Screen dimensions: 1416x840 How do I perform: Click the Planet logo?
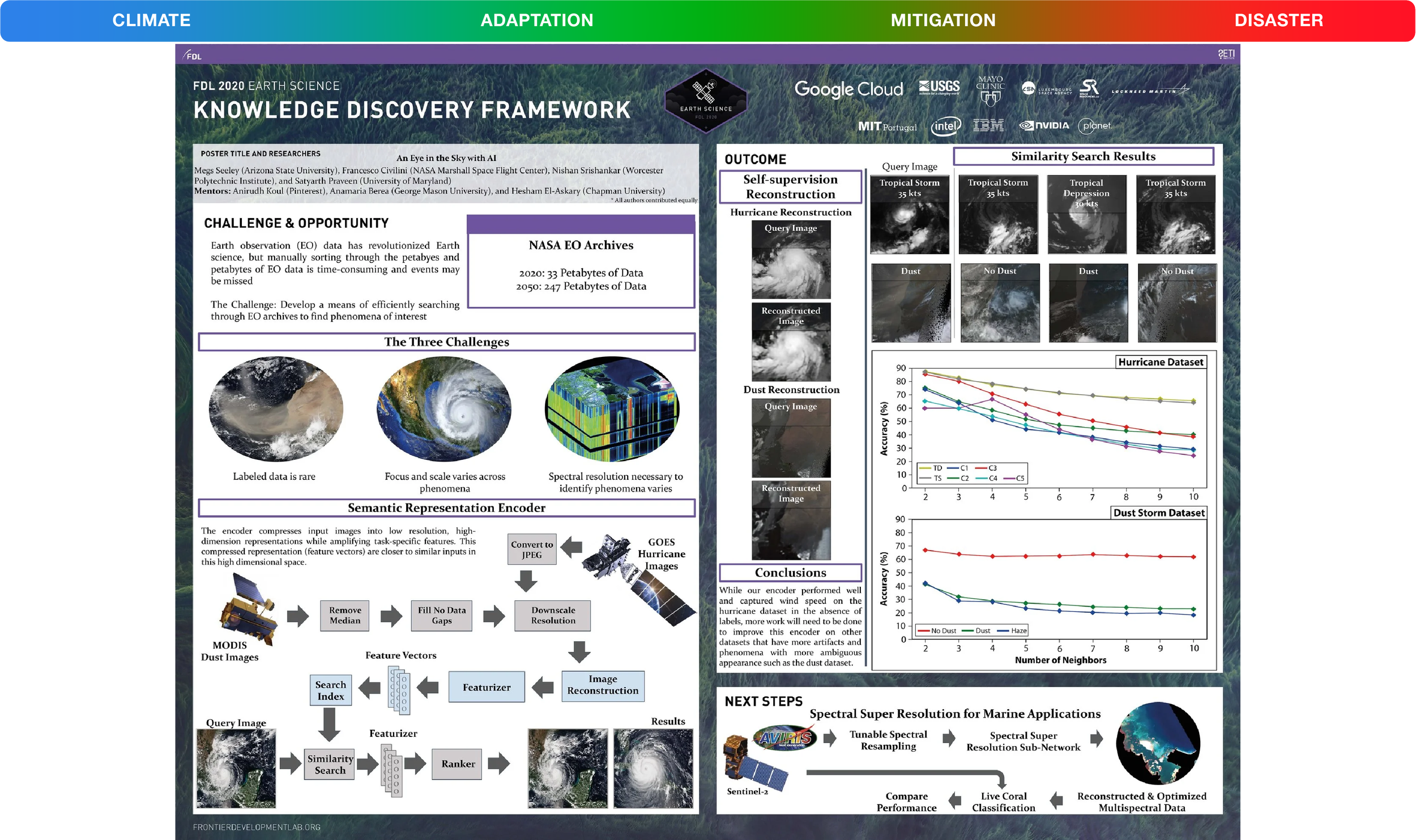pyautogui.click(x=1095, y=126)
